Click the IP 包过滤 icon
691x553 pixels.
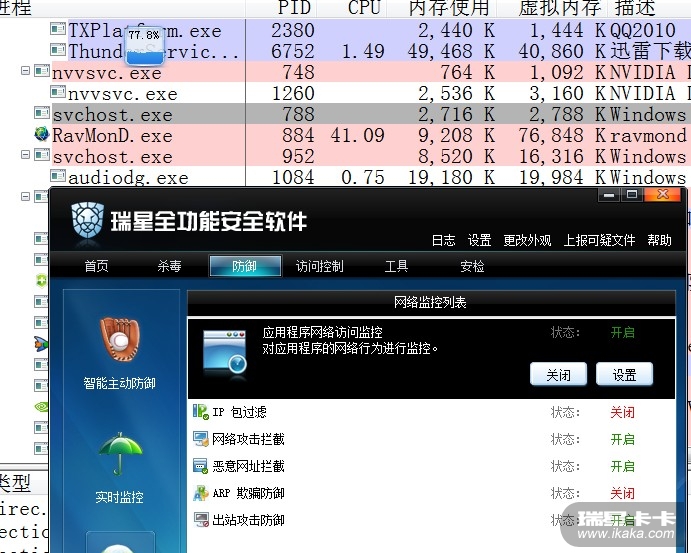click(x=201, y=412)
